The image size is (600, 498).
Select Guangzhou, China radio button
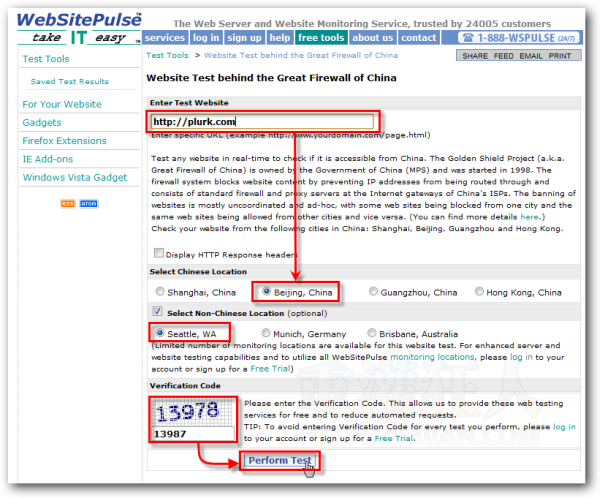pyautogui.click(x=373, y=292)
